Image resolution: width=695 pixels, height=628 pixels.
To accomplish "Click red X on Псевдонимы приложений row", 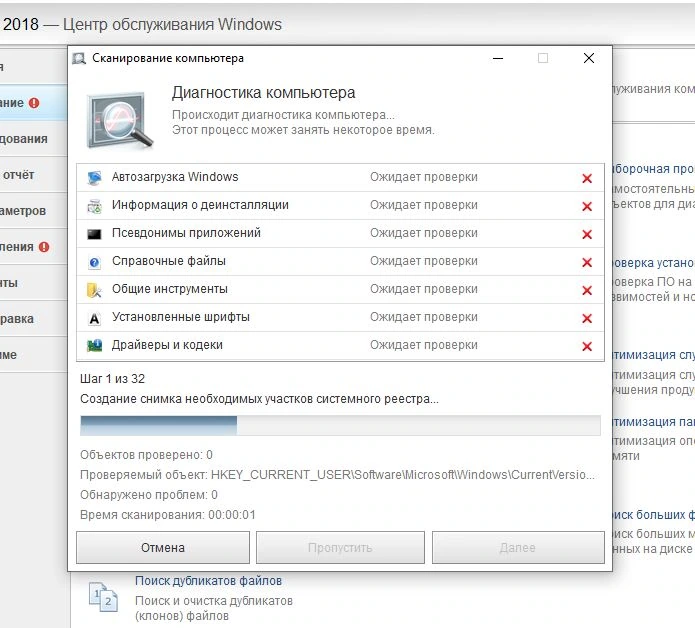I will [x=587, y=234].
